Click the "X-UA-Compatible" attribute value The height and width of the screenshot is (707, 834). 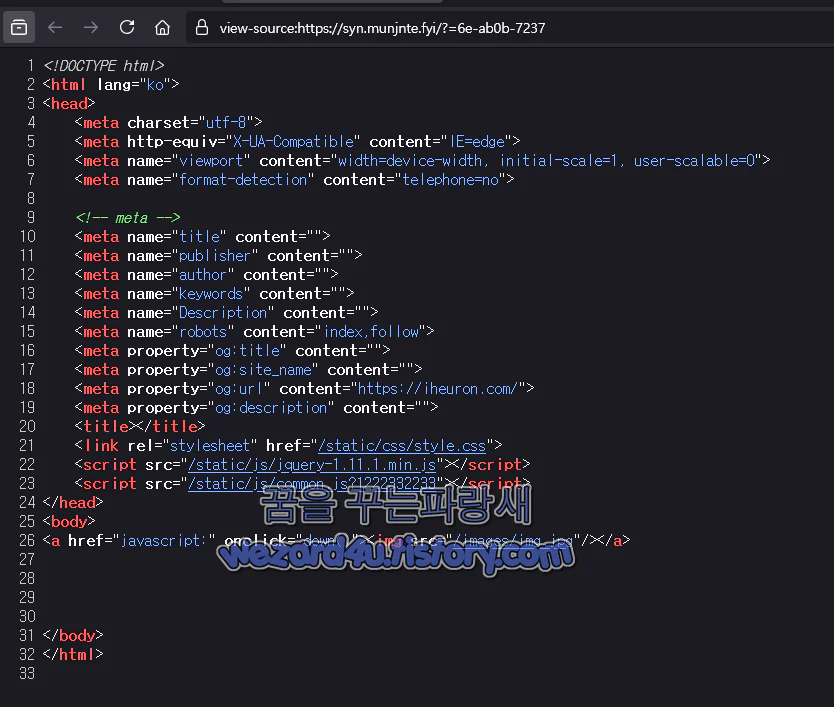(293, 142)
